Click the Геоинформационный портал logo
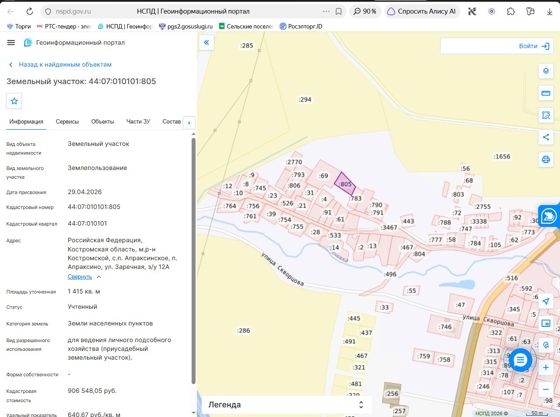Screen dimensions: 560x417 [x=74, y=42]
